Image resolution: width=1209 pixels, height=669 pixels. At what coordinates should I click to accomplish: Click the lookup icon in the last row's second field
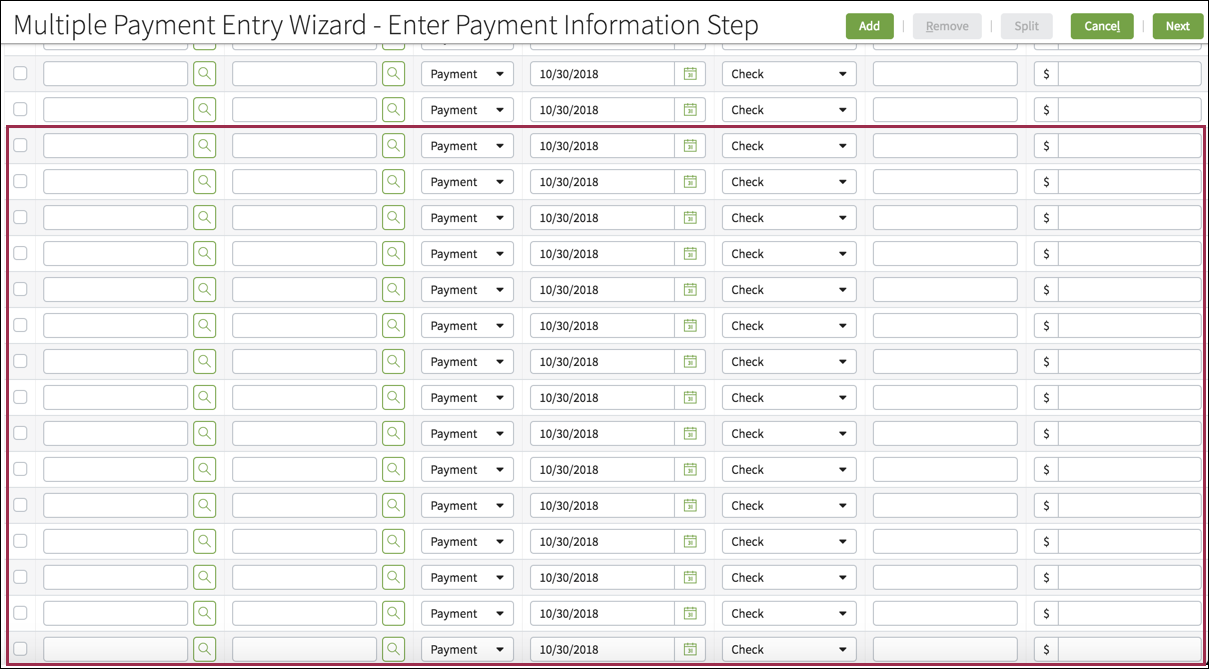[392, 649]
